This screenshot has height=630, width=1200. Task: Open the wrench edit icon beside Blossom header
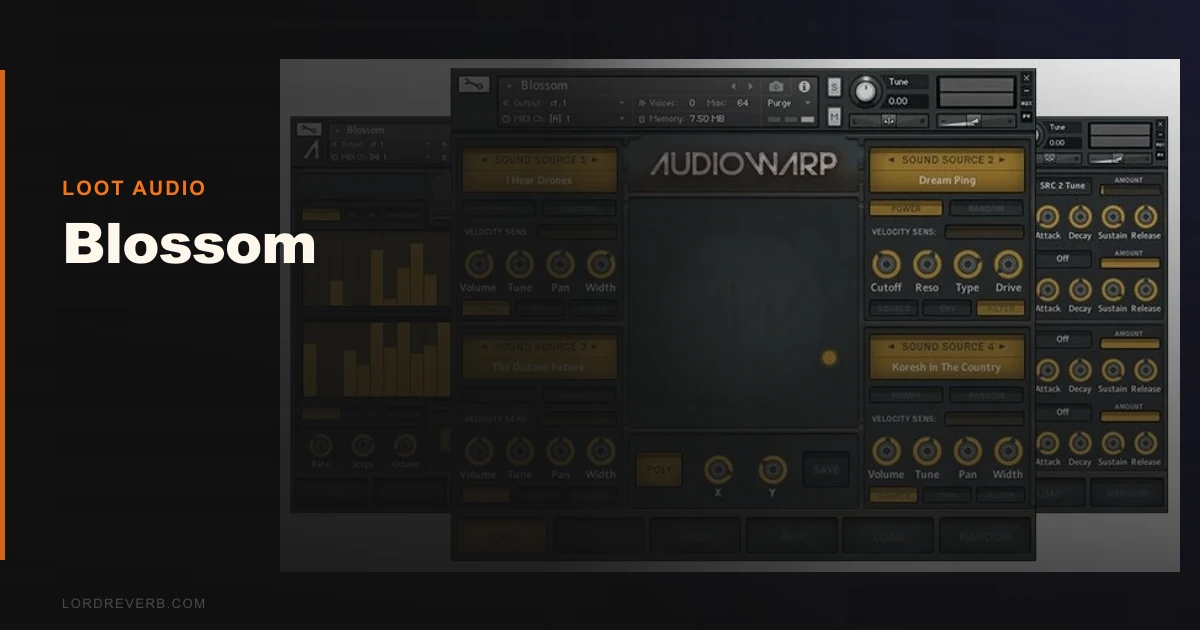[x=474, y=85]
